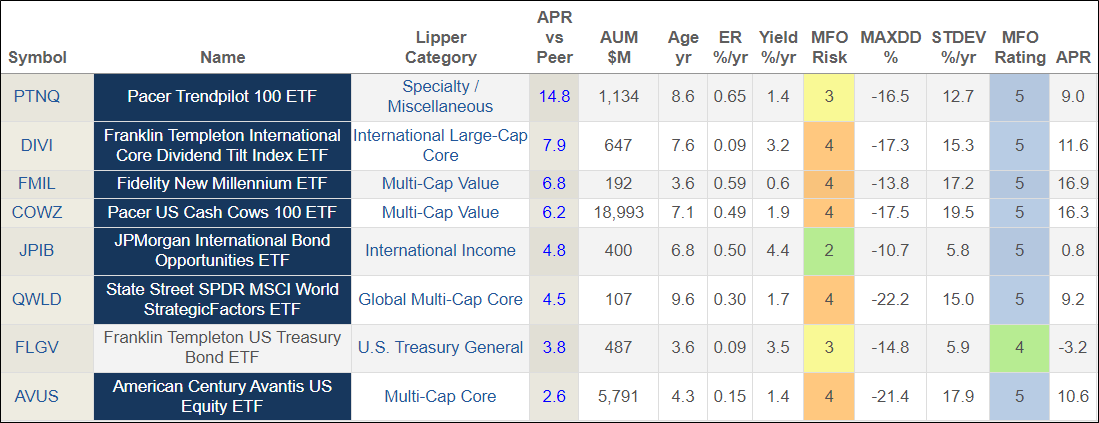Open the PTNQ symbol link

point(37,97)
